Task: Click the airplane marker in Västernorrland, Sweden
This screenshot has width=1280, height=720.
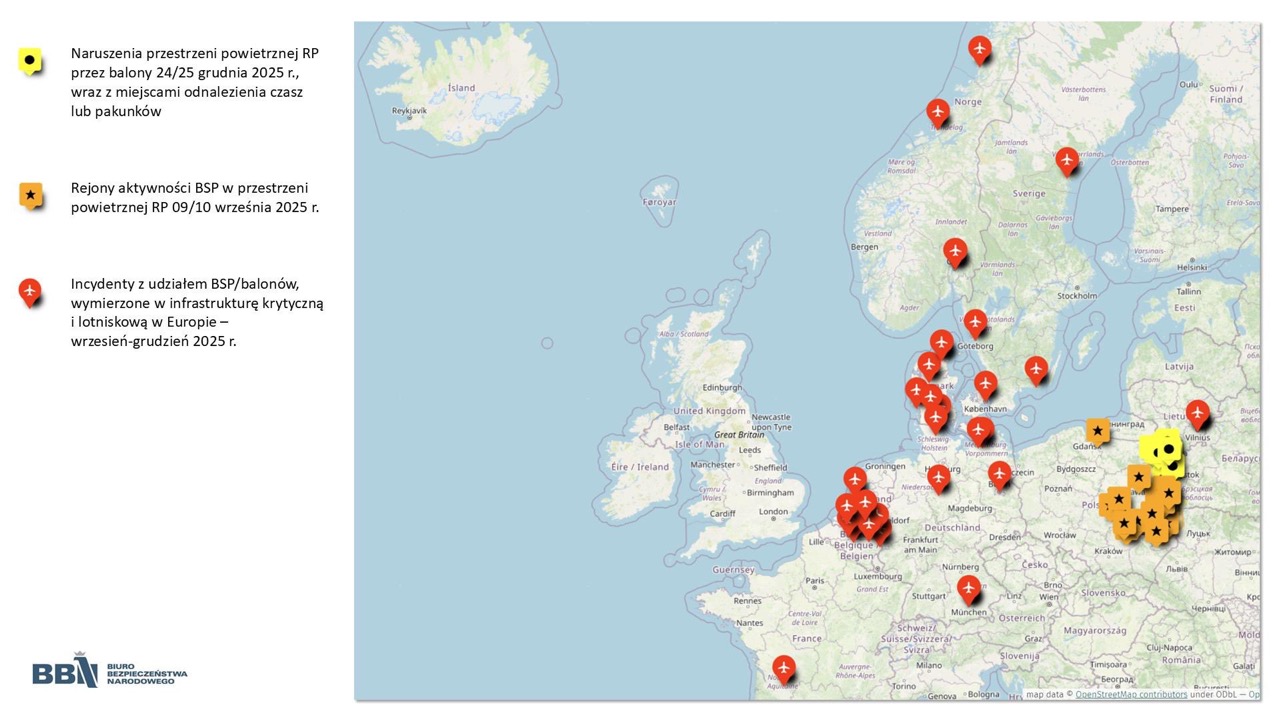Action: (1067, 159)
